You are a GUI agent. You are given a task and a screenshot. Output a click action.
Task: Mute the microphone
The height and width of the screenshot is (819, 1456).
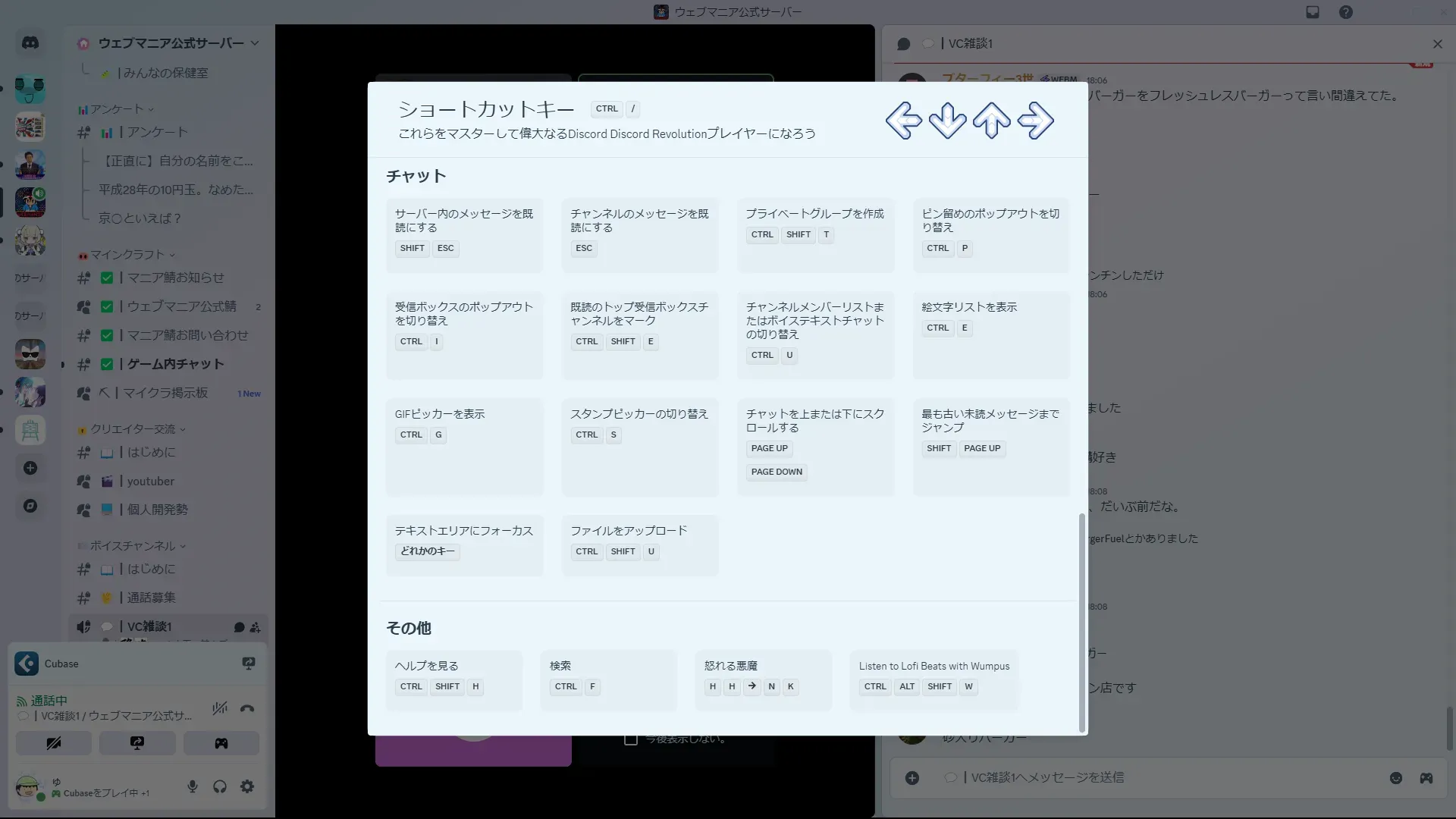point(193,787)
